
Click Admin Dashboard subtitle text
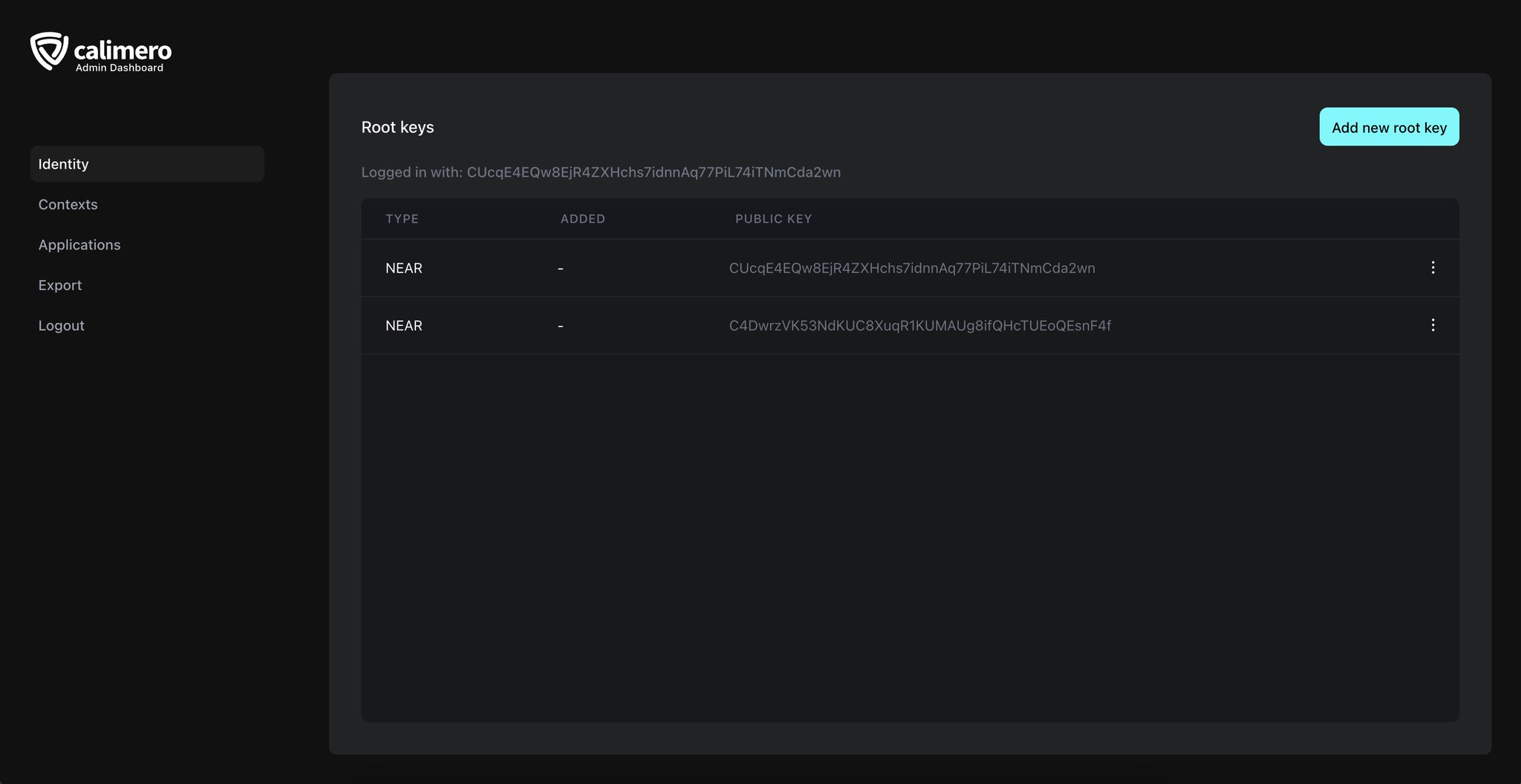tap(120, 68)
